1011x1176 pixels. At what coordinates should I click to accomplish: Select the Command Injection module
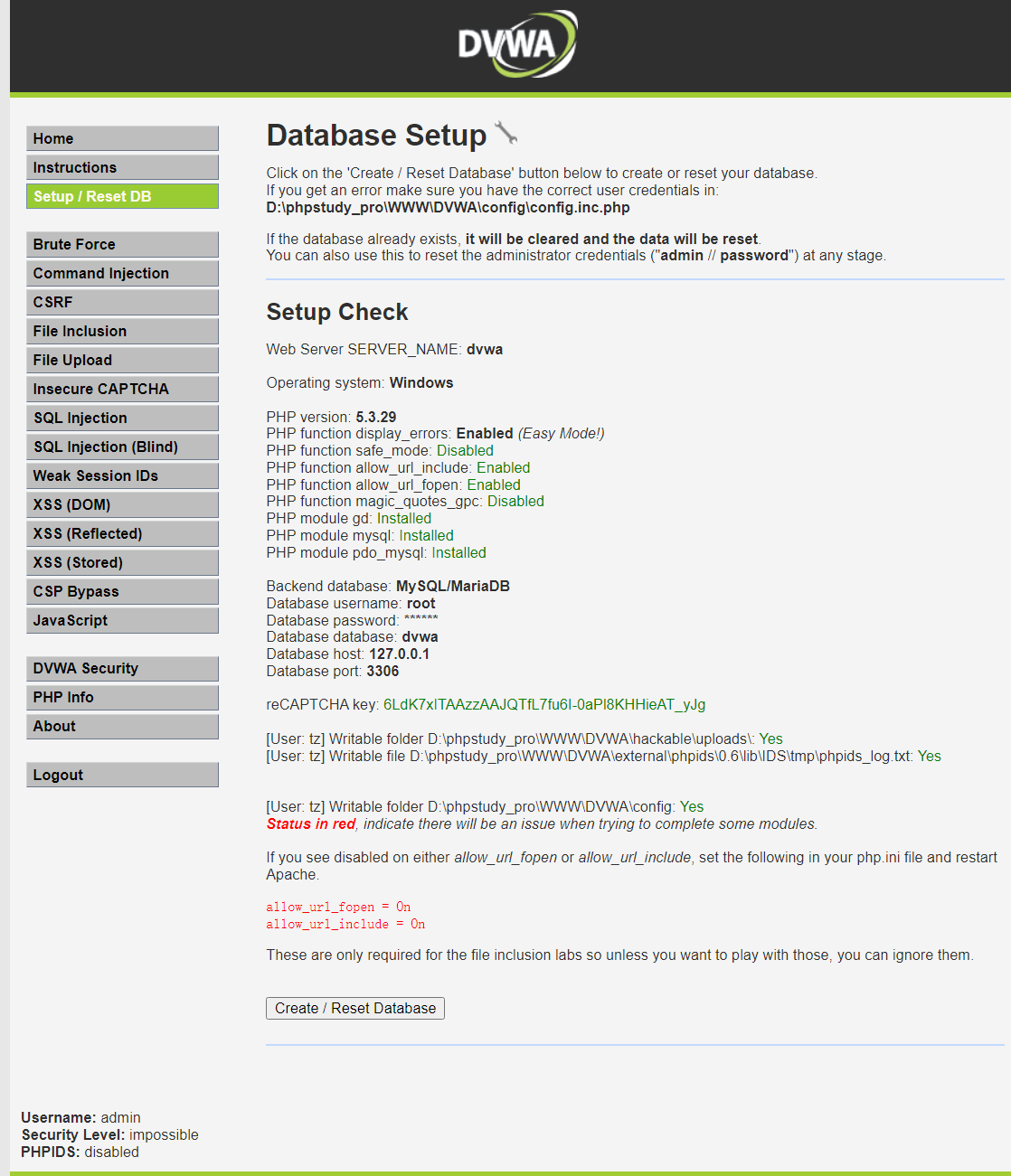(x=122, y=273)
